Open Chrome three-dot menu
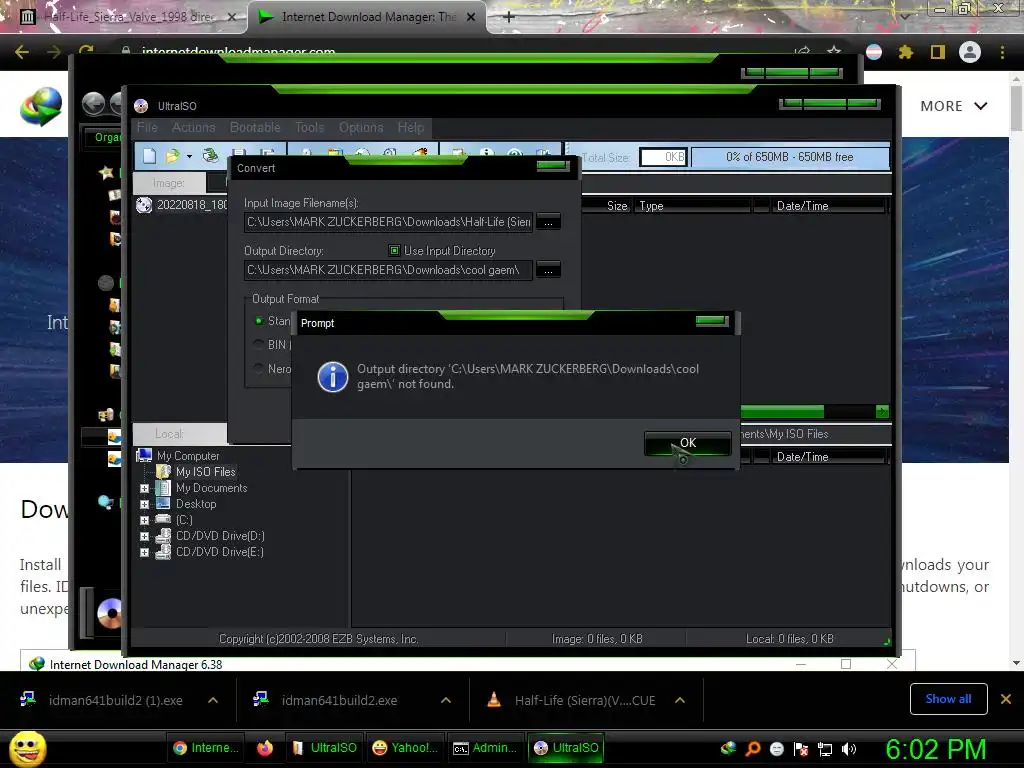The width and height of the screenshot is (1024, 768). point(1002,52)
